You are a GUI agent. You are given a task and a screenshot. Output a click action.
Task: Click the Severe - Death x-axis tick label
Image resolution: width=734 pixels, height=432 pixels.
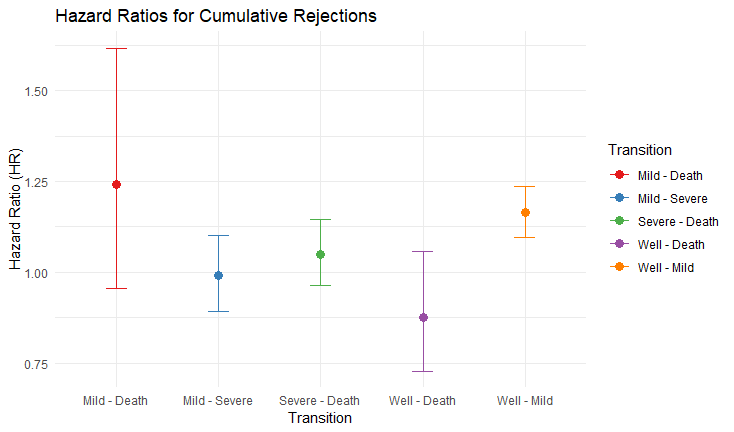pyautogui.click(x=320, y=401)
